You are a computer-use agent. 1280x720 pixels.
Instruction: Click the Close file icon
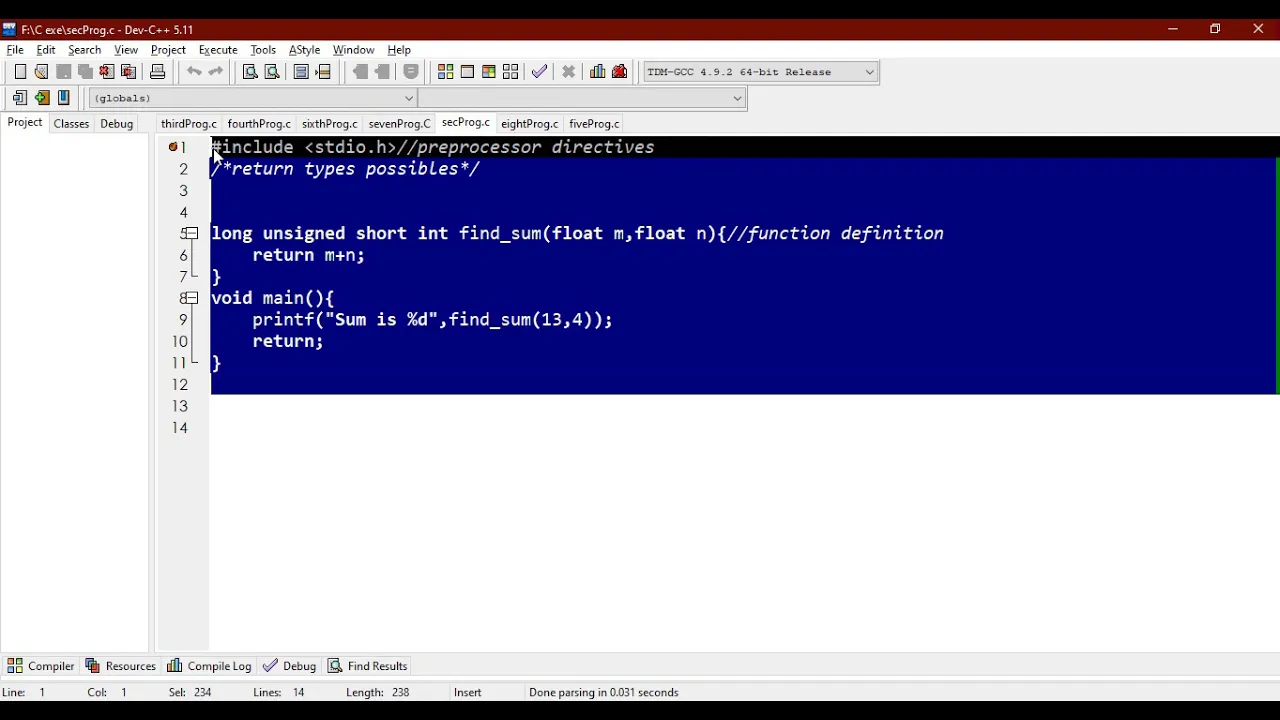107,72
